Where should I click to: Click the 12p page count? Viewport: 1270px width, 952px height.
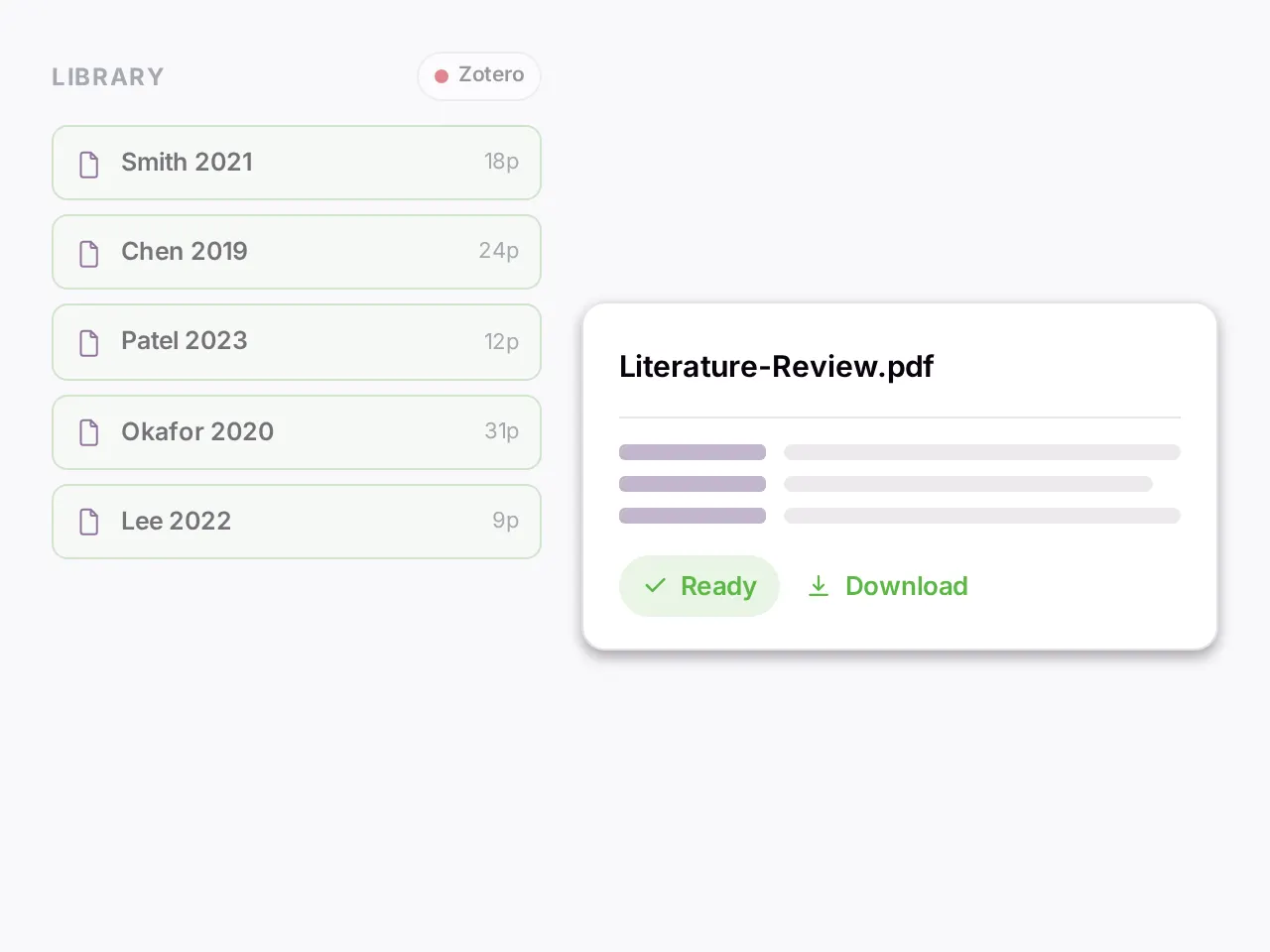[x=501, y=342]
